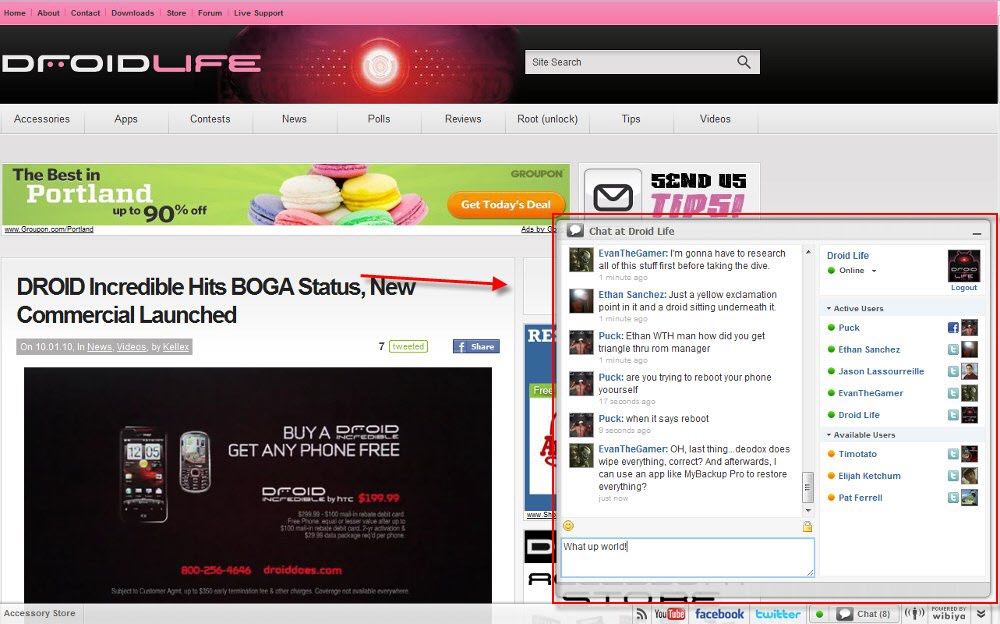Viewport: 1000px width, 624px height.
Task: Open the emoticon smiley picker in chat
Action: [x=568, y=526]
